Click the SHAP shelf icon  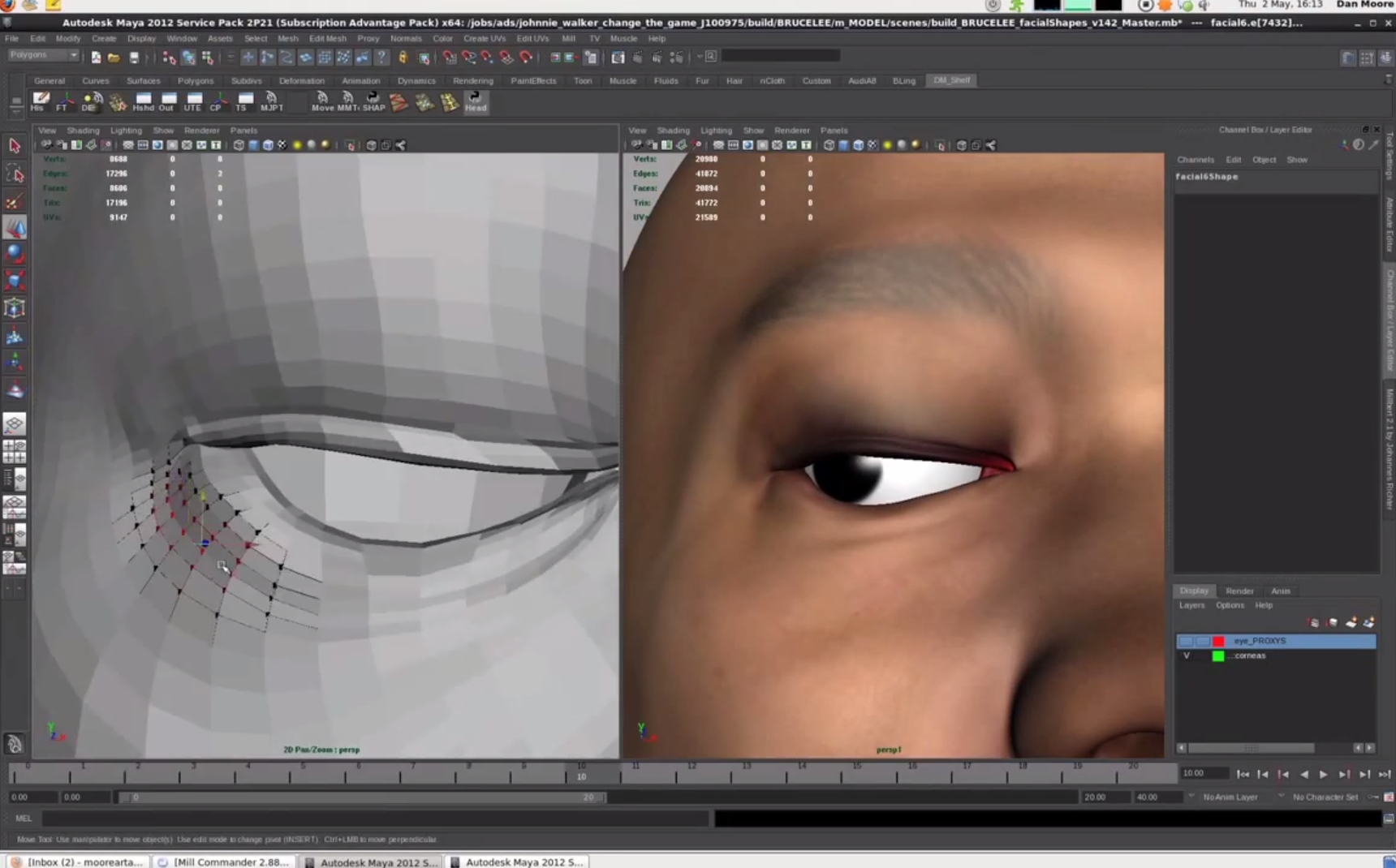pos(373,101)
